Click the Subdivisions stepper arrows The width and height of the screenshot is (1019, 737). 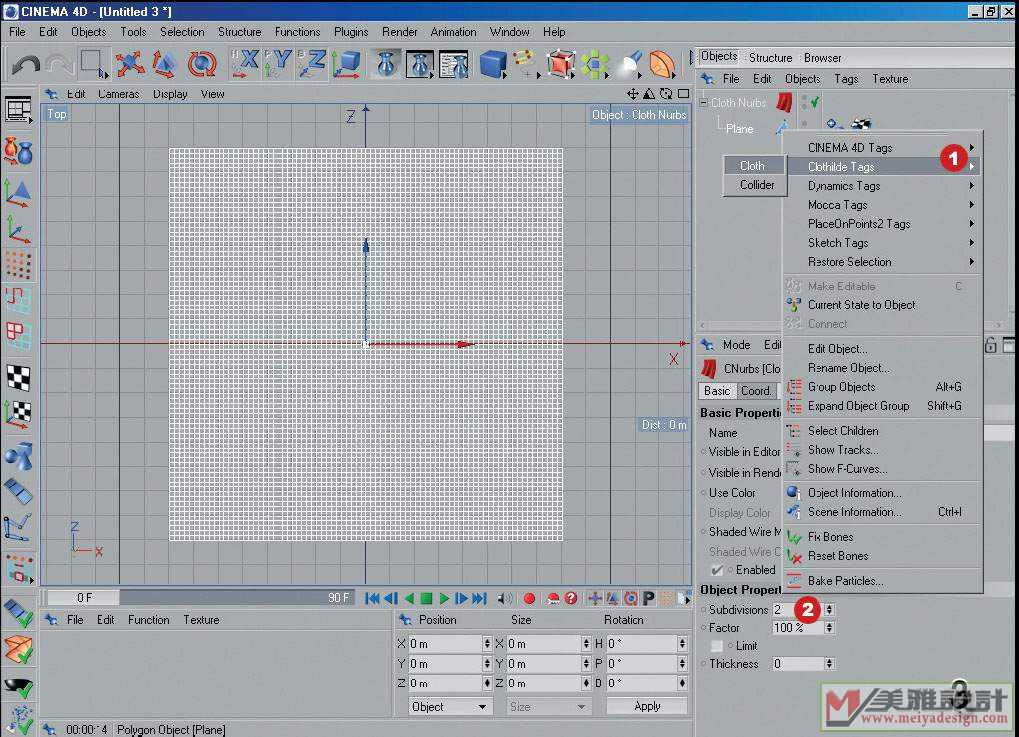click(829, 610)
